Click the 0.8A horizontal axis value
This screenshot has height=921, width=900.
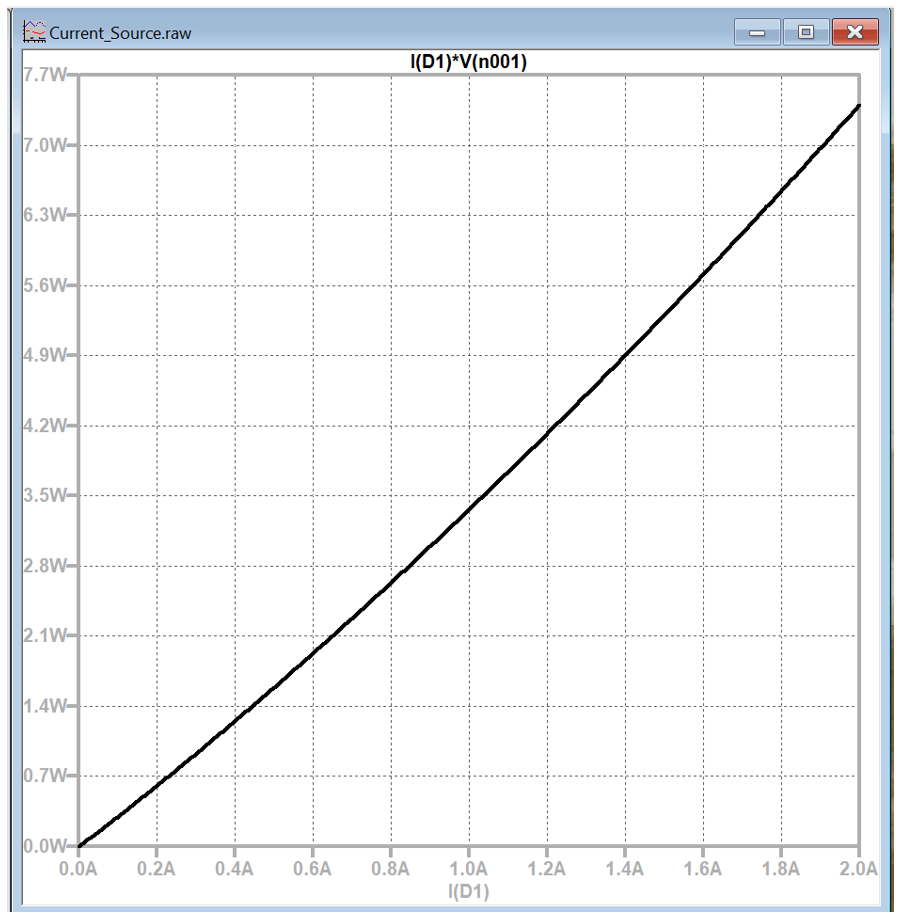click(391, 868)
